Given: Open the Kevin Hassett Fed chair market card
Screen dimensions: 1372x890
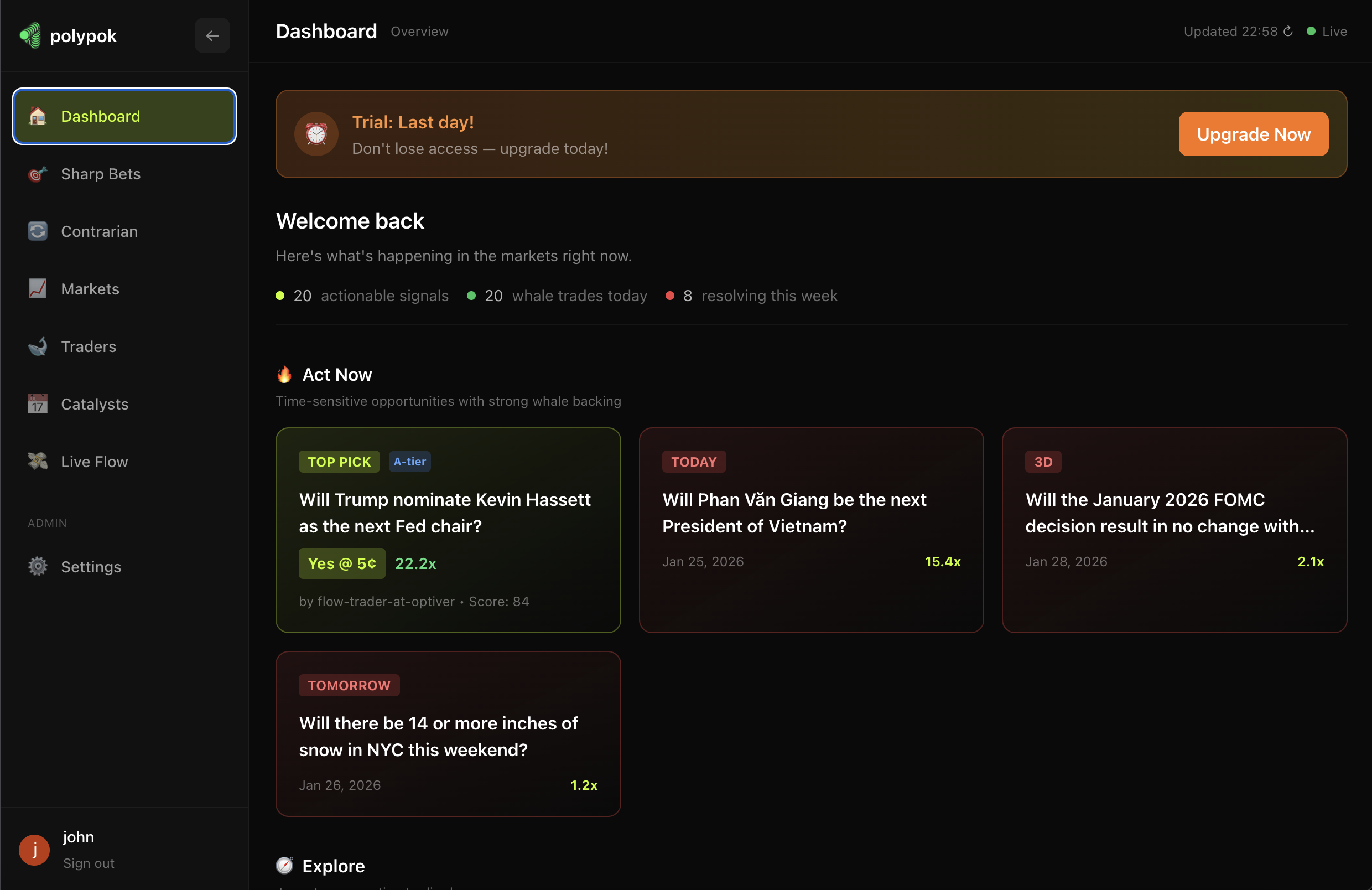Looking at the screenshot, I should pyautogui.click(x=448, y=513).
